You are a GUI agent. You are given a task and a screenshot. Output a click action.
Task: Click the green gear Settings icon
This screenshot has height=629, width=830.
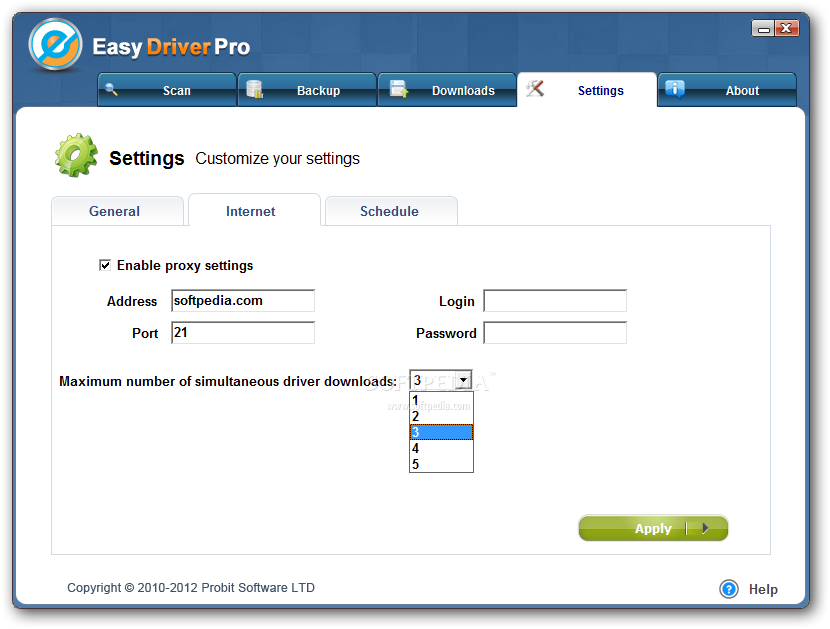76,155
